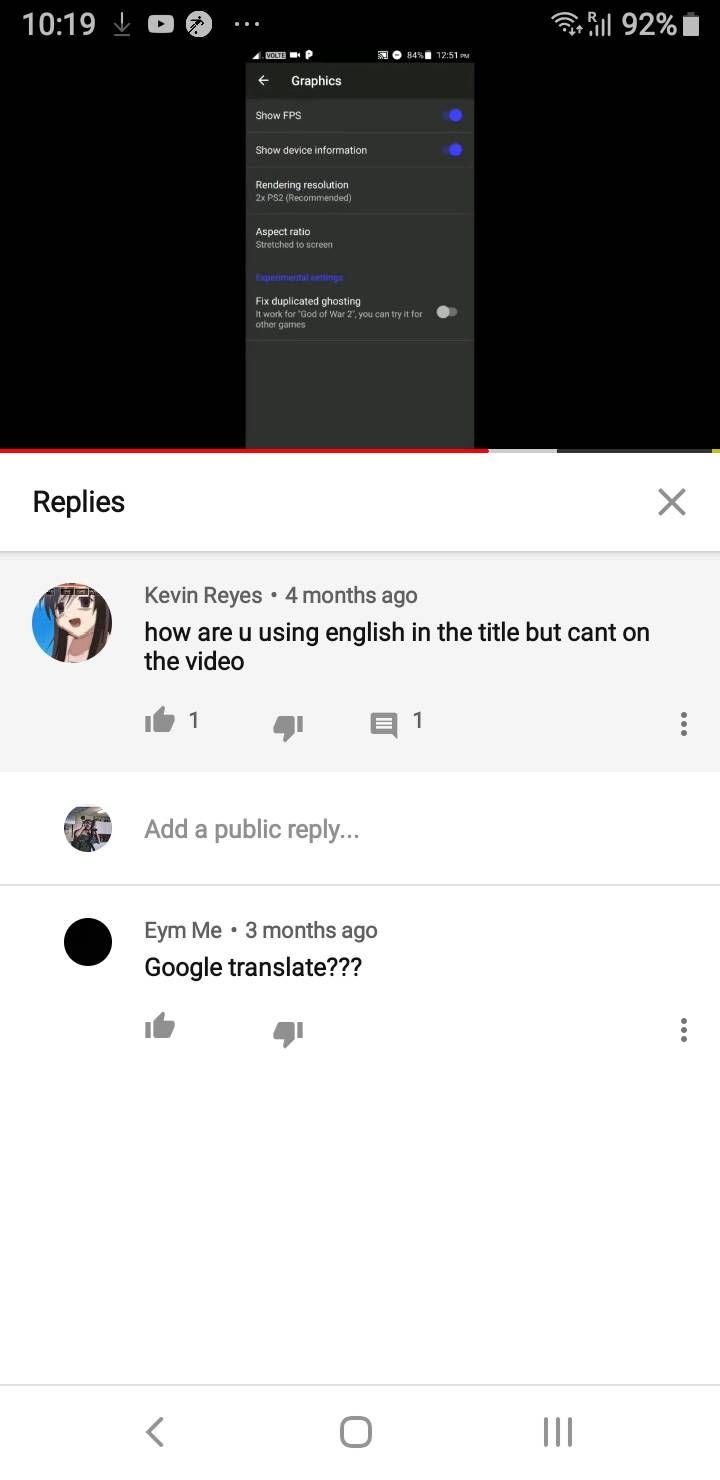This screenshot has height=1480, width=720.
Task: Open Rendering resolution setting in video
Action: click(x=360, y=191)
